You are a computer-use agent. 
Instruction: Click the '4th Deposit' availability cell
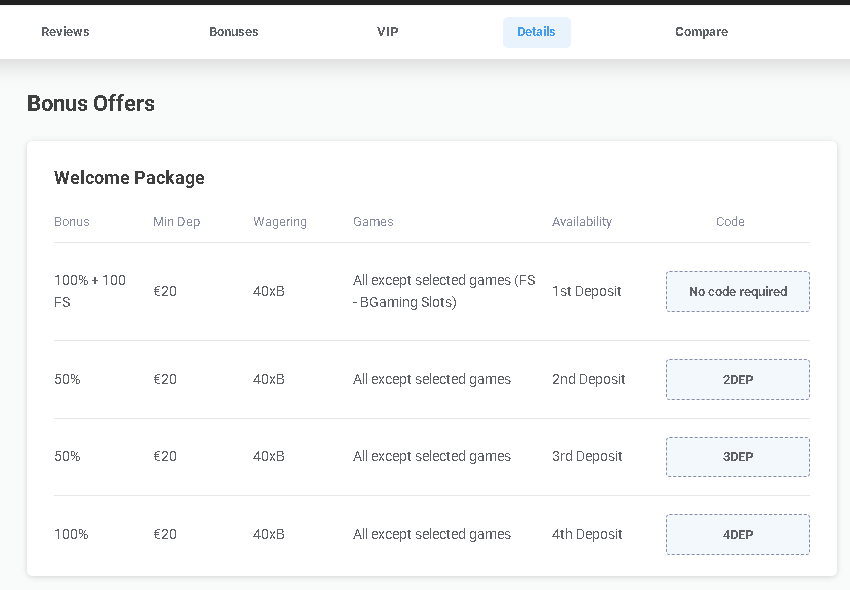(x=587, y=535)
